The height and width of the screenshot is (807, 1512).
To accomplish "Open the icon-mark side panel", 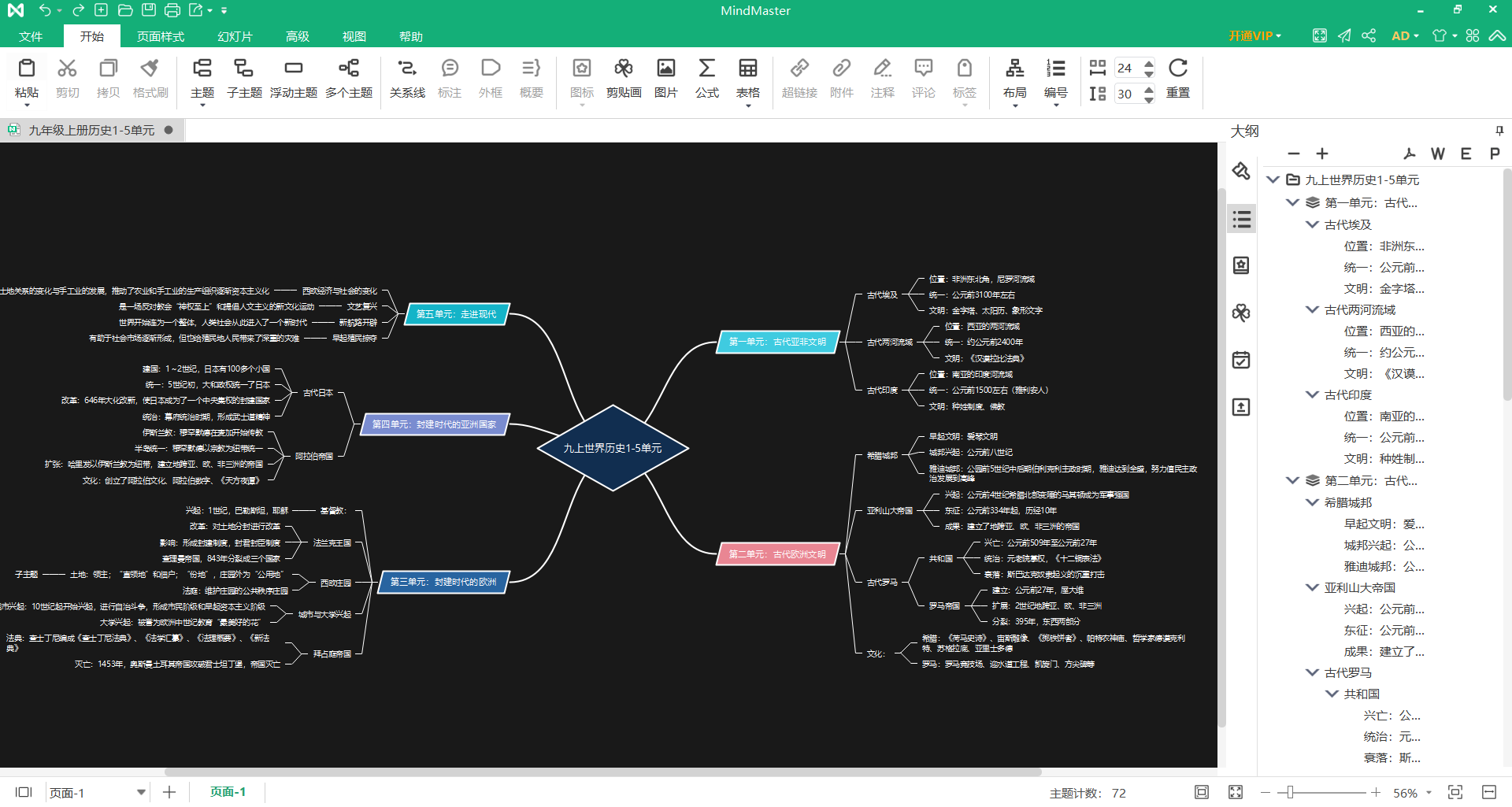I will pyautogui.click(x=1242, y=265).
